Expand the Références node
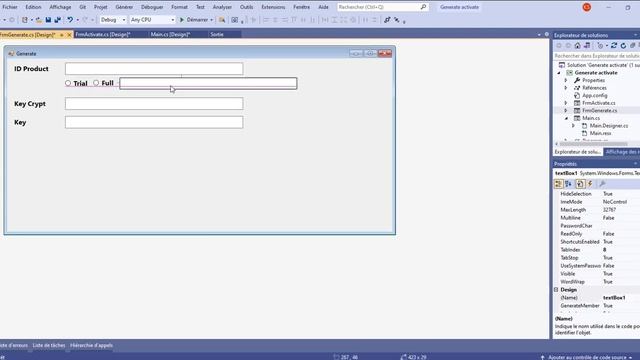640x360 pixels. click(x=566, y=88)
